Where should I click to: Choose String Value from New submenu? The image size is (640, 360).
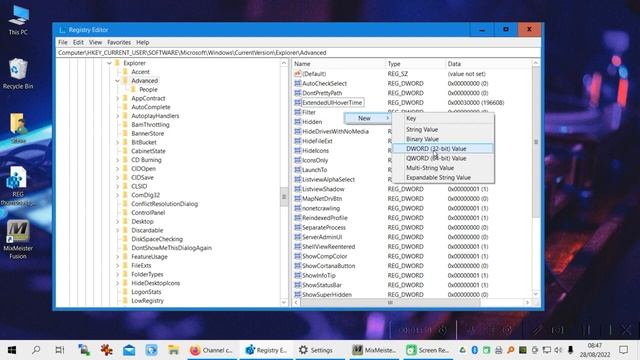[x=443, y=129]
